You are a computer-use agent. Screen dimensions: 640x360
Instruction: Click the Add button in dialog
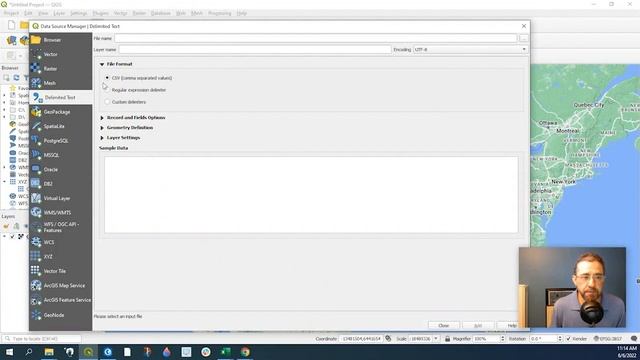478,325
